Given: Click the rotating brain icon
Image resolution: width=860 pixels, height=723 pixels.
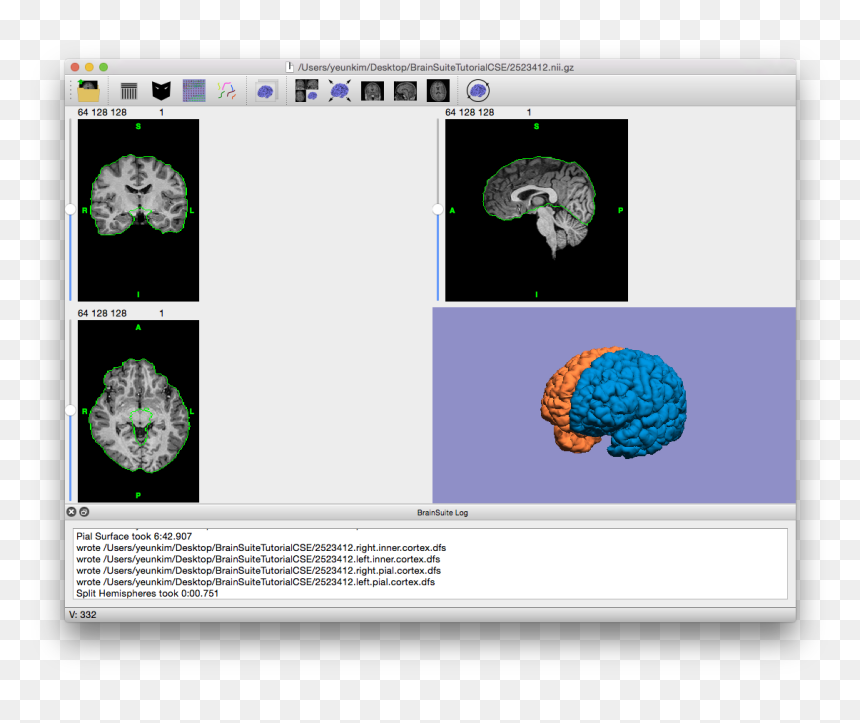Looking at the screenshot, I should click(478, 91).
